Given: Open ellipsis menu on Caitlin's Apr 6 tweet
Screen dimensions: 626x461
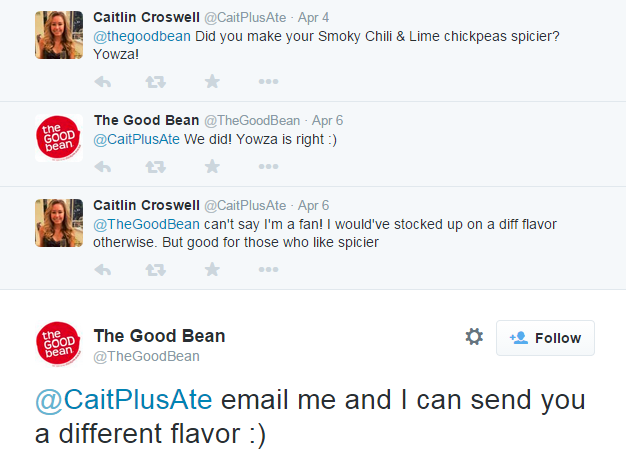Looking at the screenshot, I should [268, 269].
